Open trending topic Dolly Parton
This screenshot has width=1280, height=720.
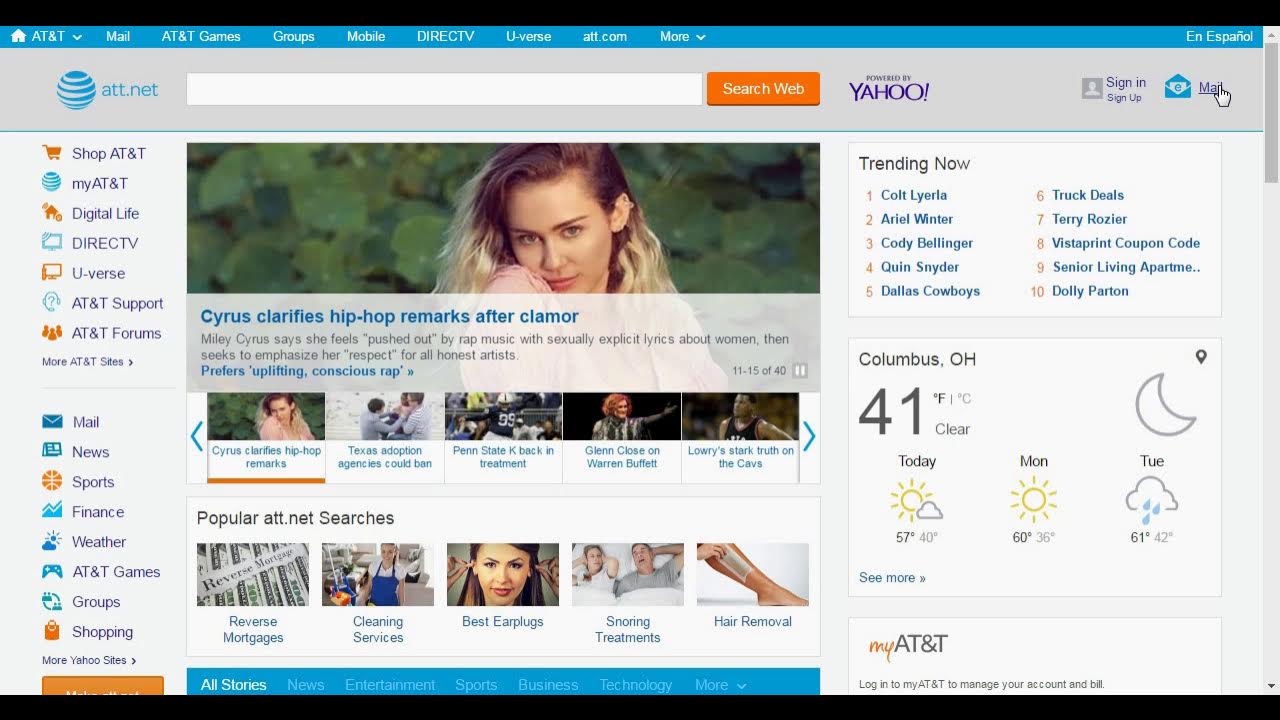click(1090, 291)
